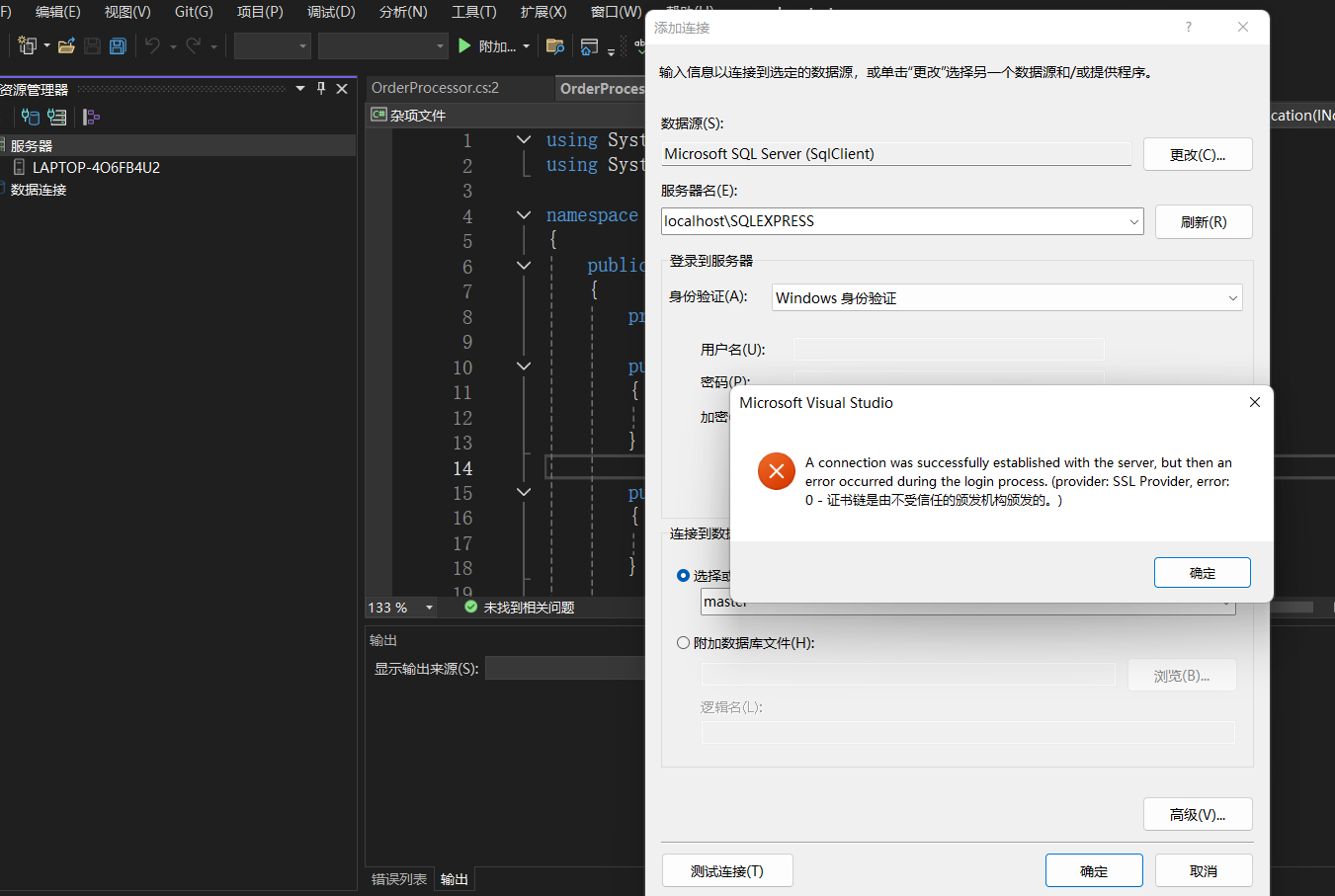1335x896 pixels.
Task: Click the Open File folder icon
Action: click(67, 45)
